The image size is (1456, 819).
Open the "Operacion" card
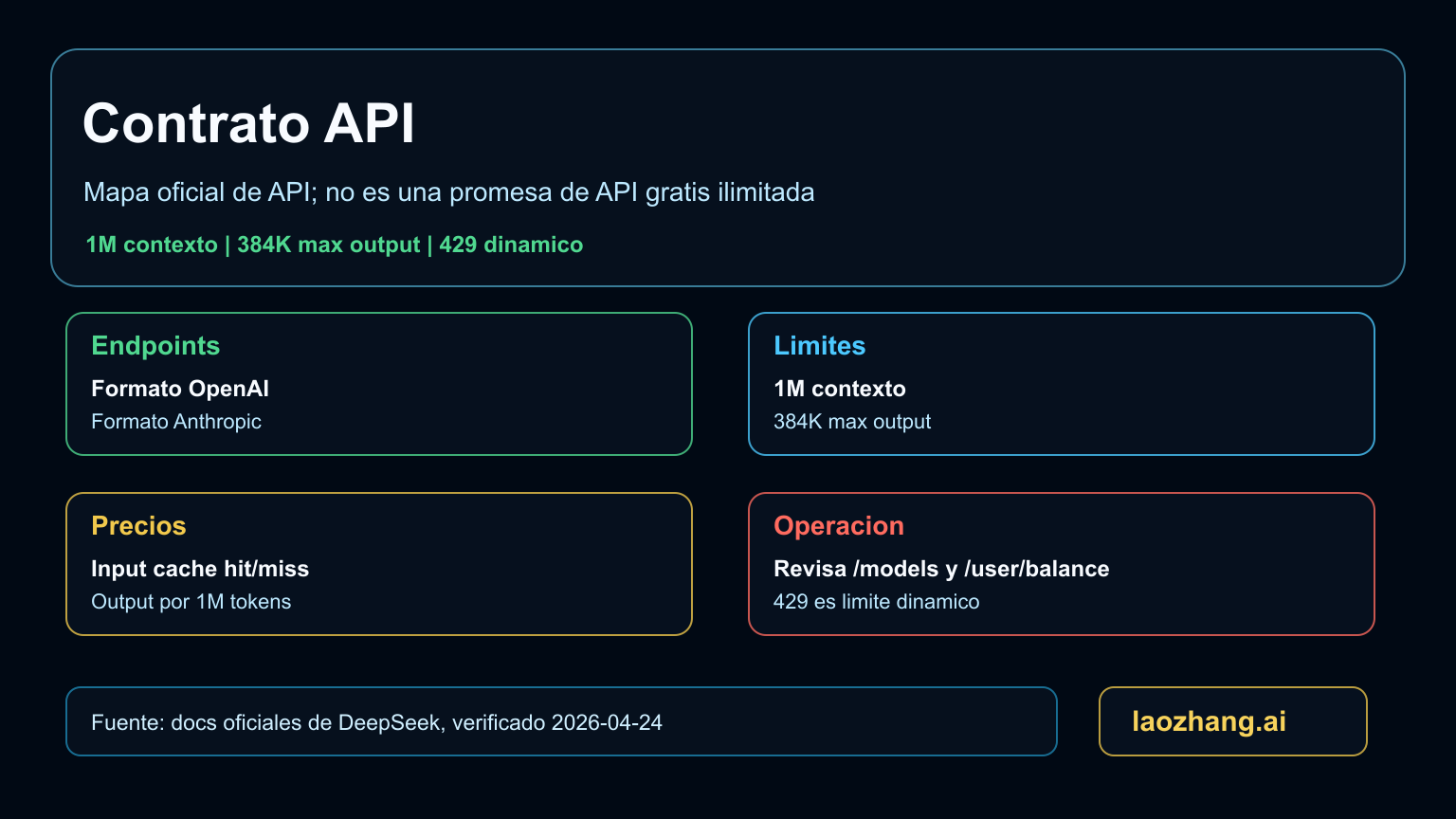(x=839, y=526)
